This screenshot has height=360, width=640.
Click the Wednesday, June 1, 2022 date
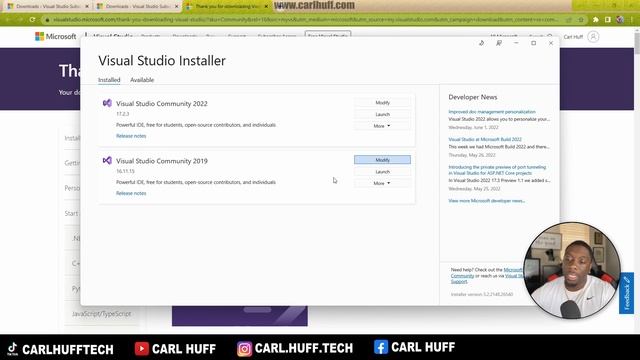(x=473, y=128)
